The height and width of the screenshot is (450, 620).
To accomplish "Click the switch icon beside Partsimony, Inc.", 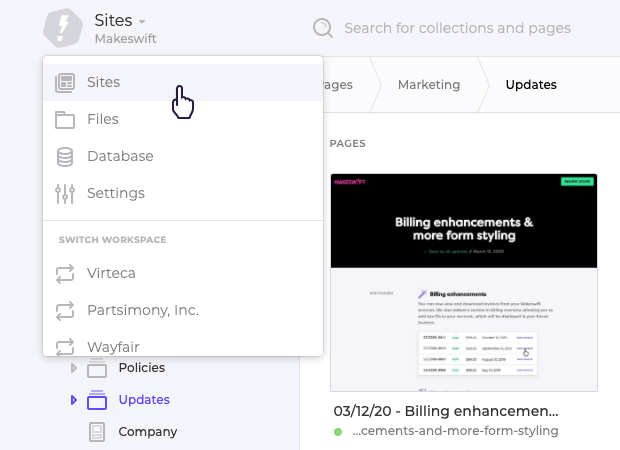I will 65,310.
